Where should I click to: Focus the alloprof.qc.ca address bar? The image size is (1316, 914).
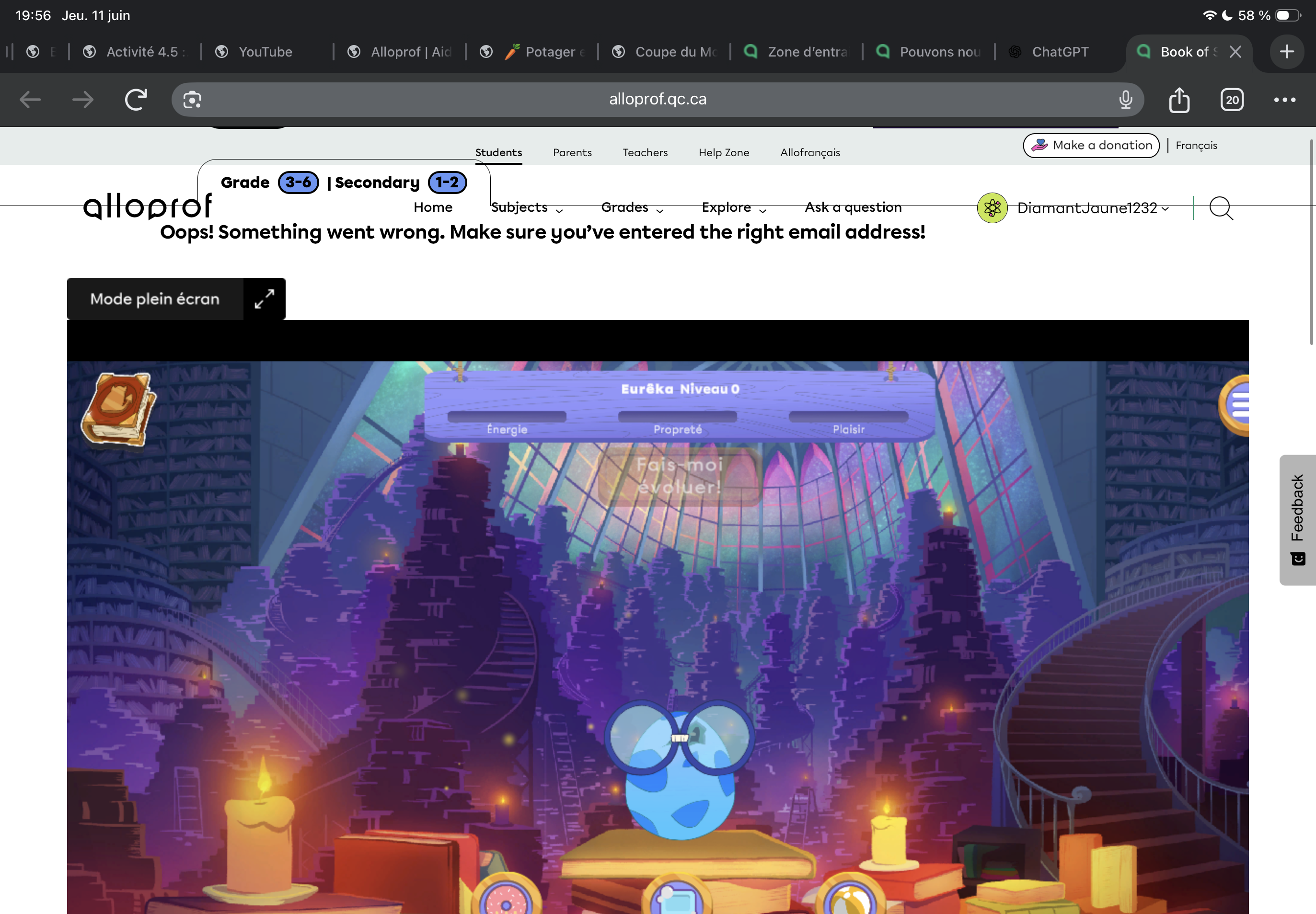pyautogui.click(x=658, y=100)
